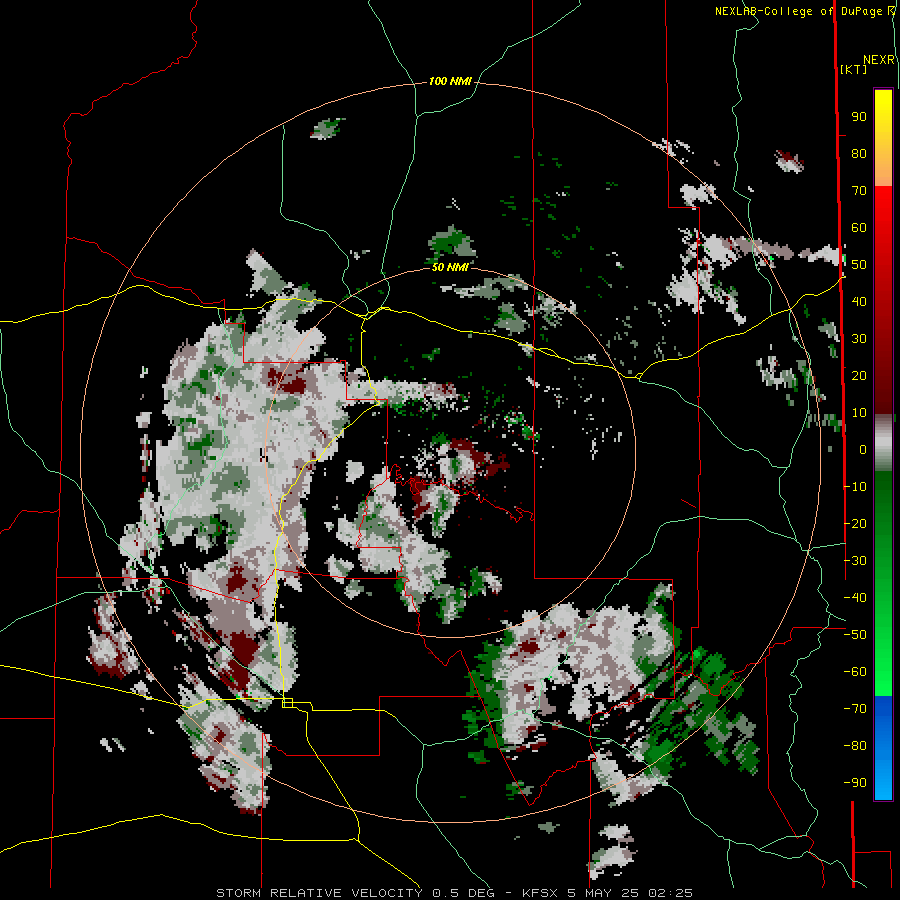This screenshot has height=900, width=900.
Task: Click the positive 10 value on velocity scale
Action: point(859,413)
